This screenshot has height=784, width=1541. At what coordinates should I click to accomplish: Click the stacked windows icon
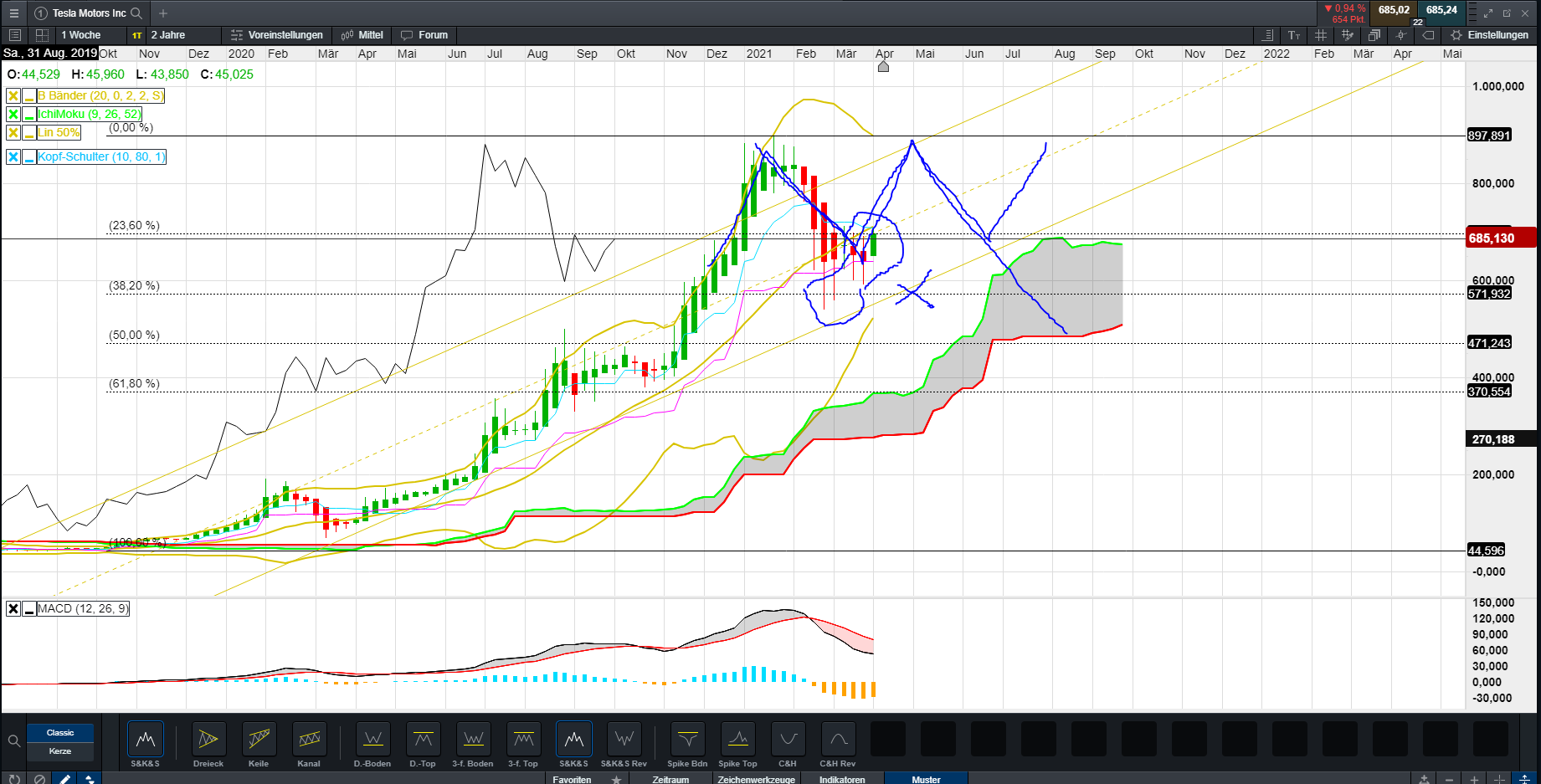click(x=1374, y=35)
